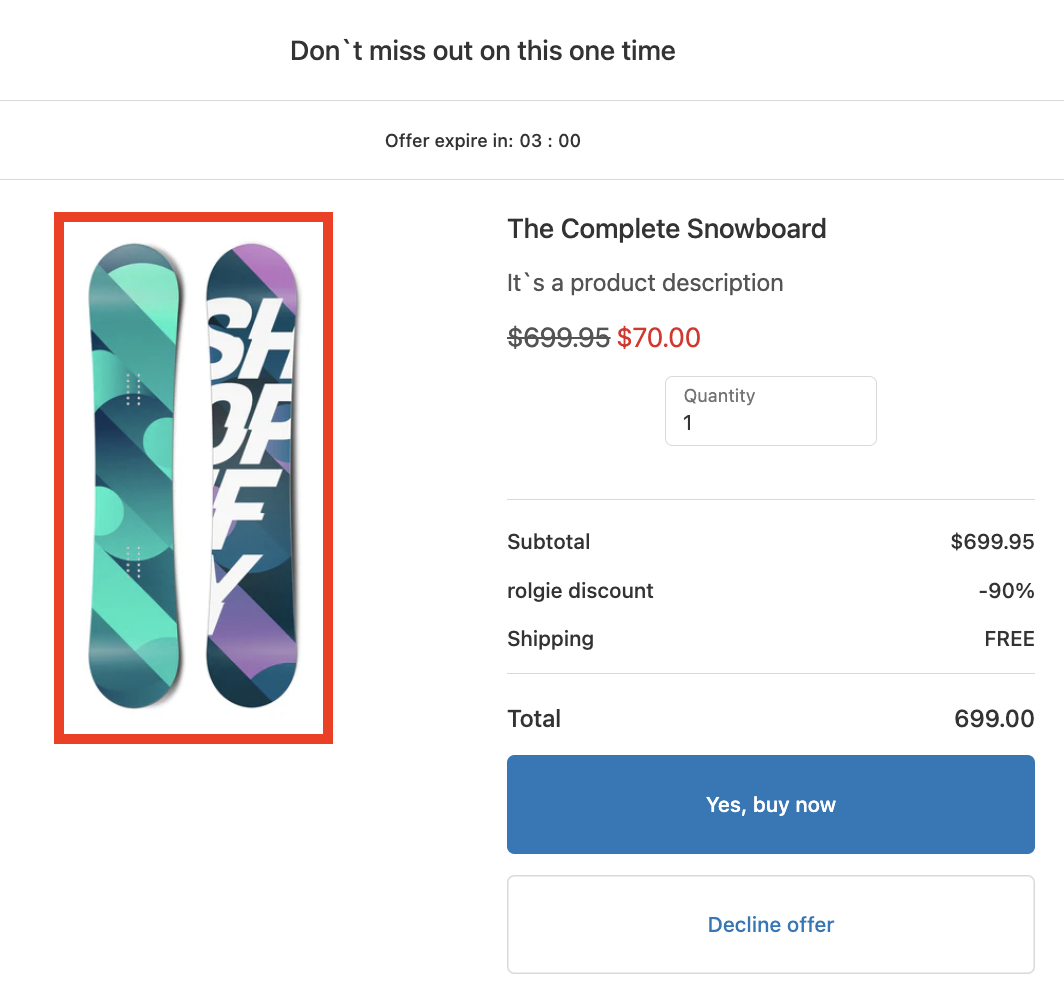Click the Subtotal amount $699.95
1064x1006 pixels.
(x=992, y=542)
